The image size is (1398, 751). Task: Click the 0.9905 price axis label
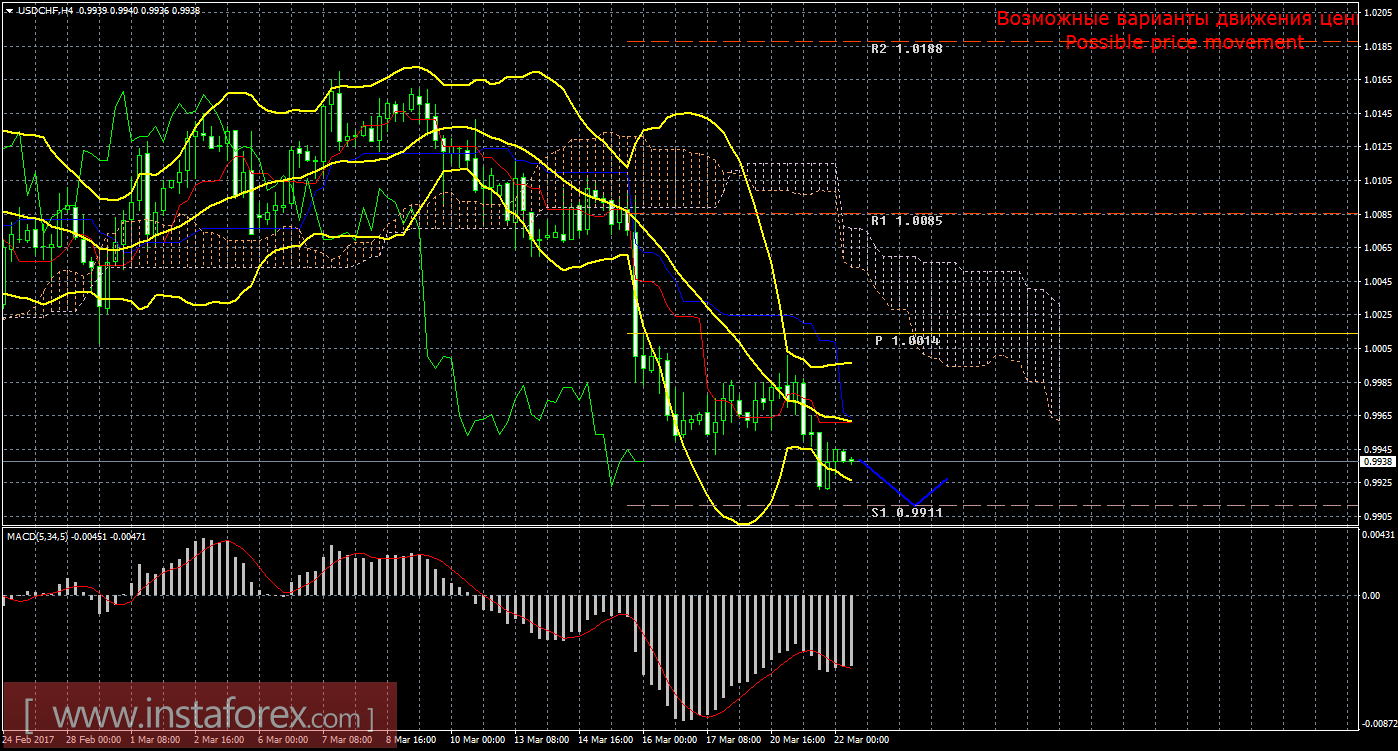pyautogui.click(x=1376, y=517)
